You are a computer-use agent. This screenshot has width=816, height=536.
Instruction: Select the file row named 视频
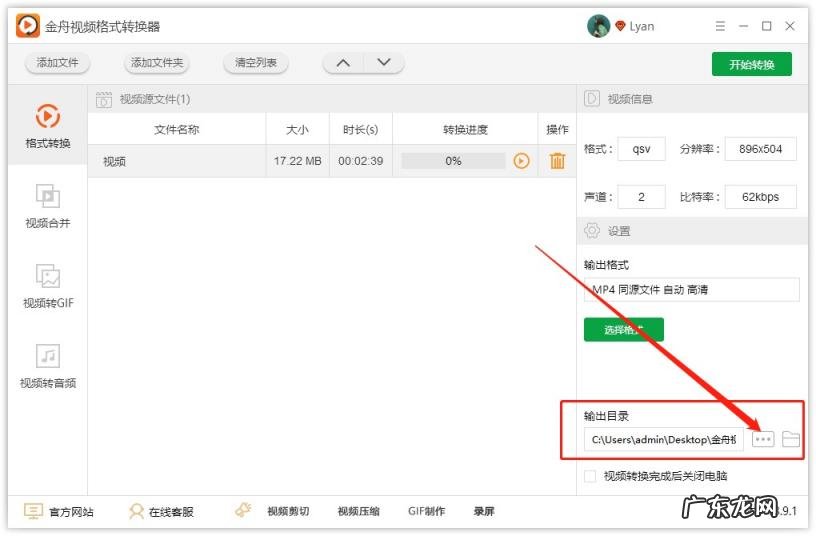[332, 161]
